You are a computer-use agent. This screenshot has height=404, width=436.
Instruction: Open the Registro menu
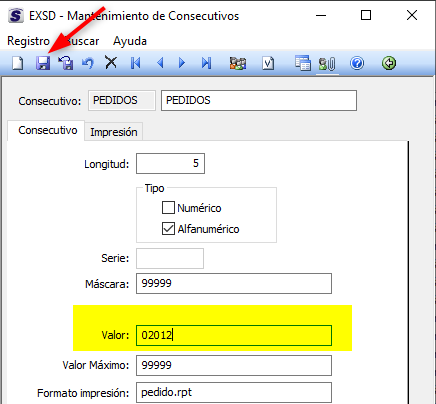[28, 41]
